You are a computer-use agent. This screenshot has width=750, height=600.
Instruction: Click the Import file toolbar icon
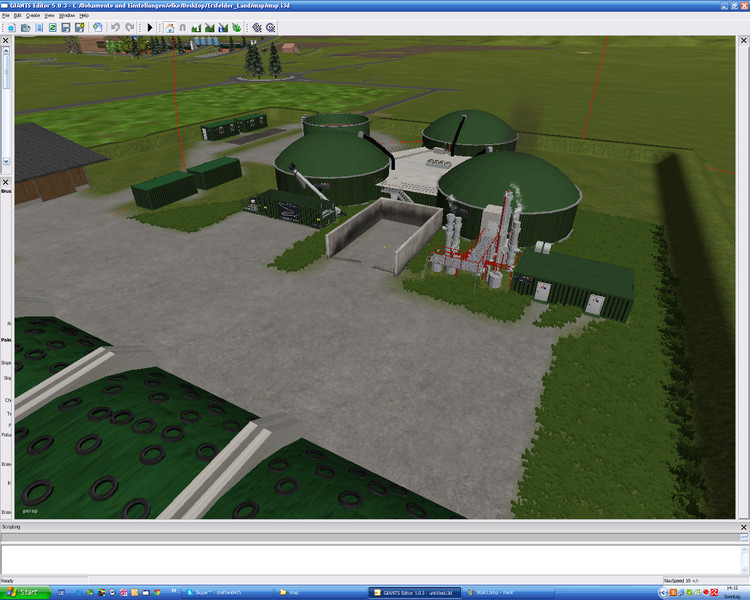39,28
